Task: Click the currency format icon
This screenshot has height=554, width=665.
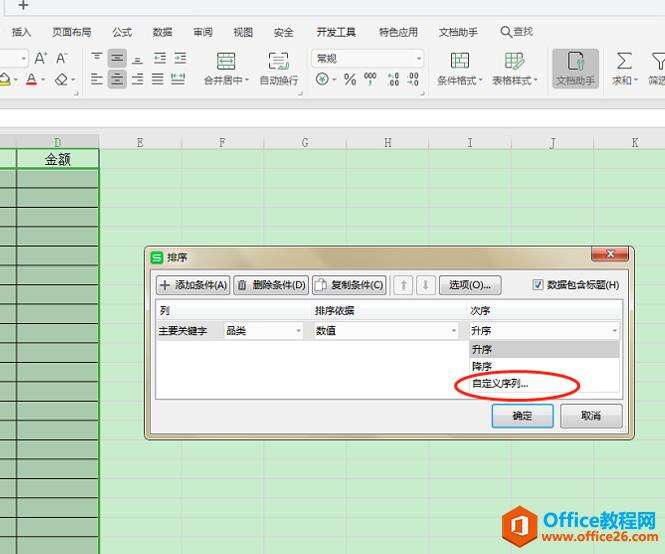Action: click(x=322, y=79)
